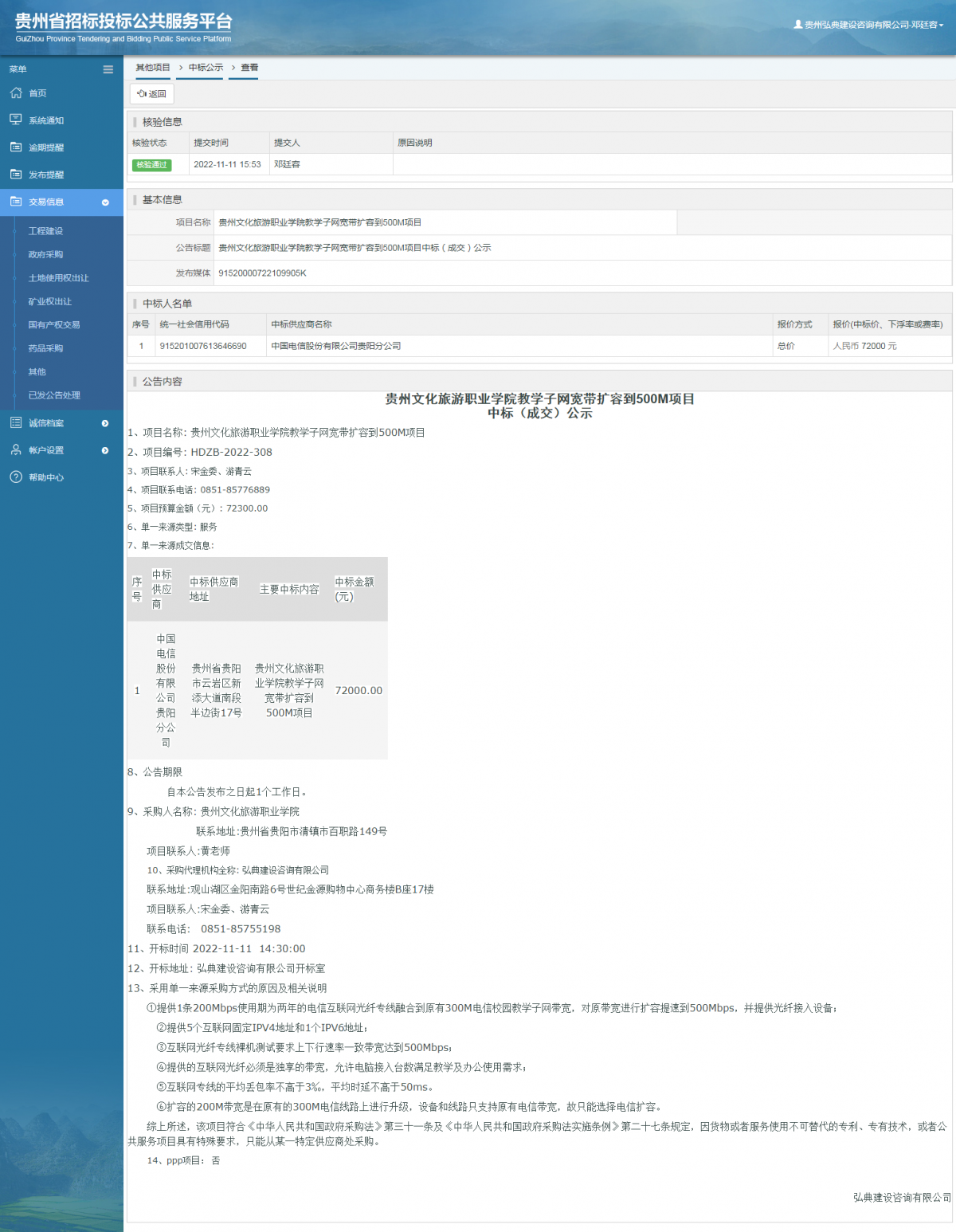Toggle the sidebar menu hamburger icon
Screen dimensions: 956x1232
click(108, 69)
